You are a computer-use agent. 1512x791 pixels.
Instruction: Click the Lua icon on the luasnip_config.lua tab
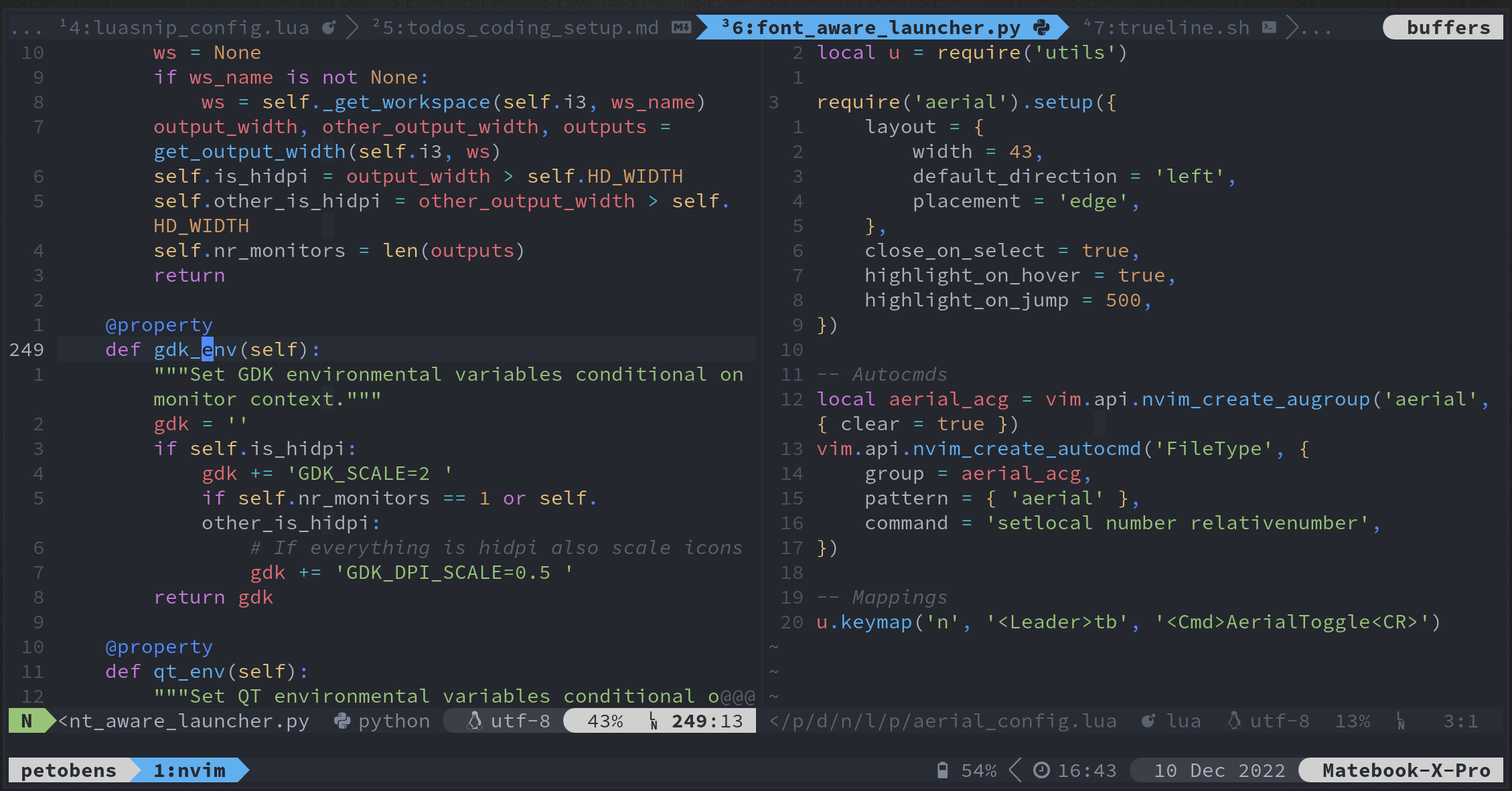tap(327, 27)
